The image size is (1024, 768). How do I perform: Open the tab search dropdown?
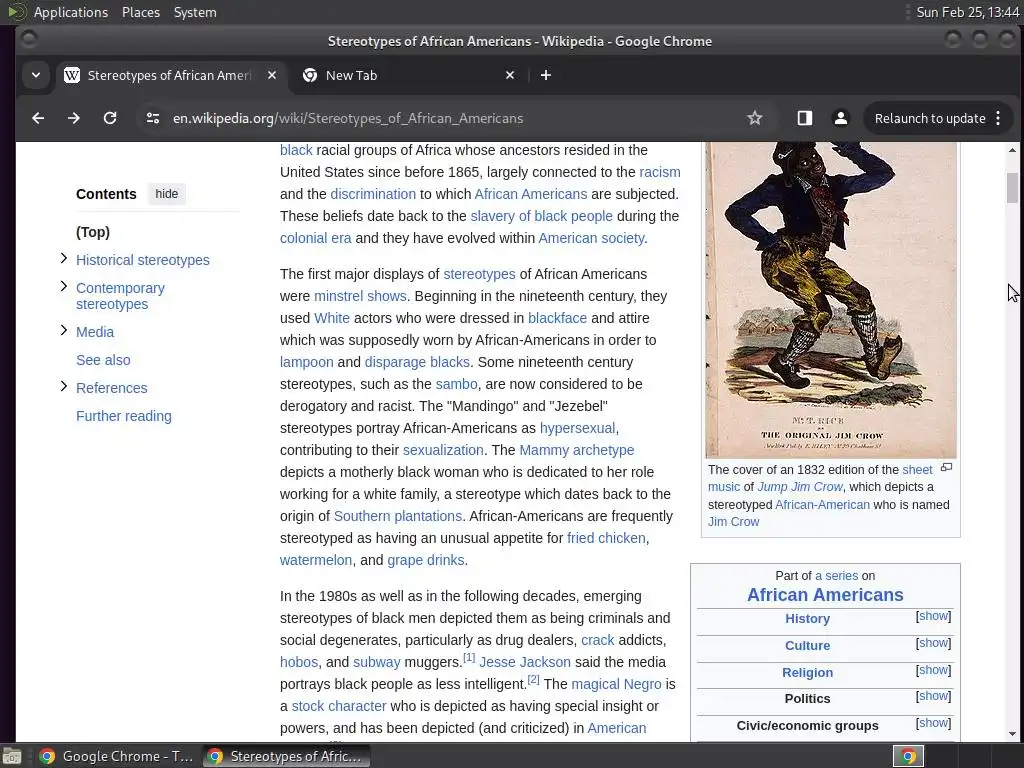point(36,75)
